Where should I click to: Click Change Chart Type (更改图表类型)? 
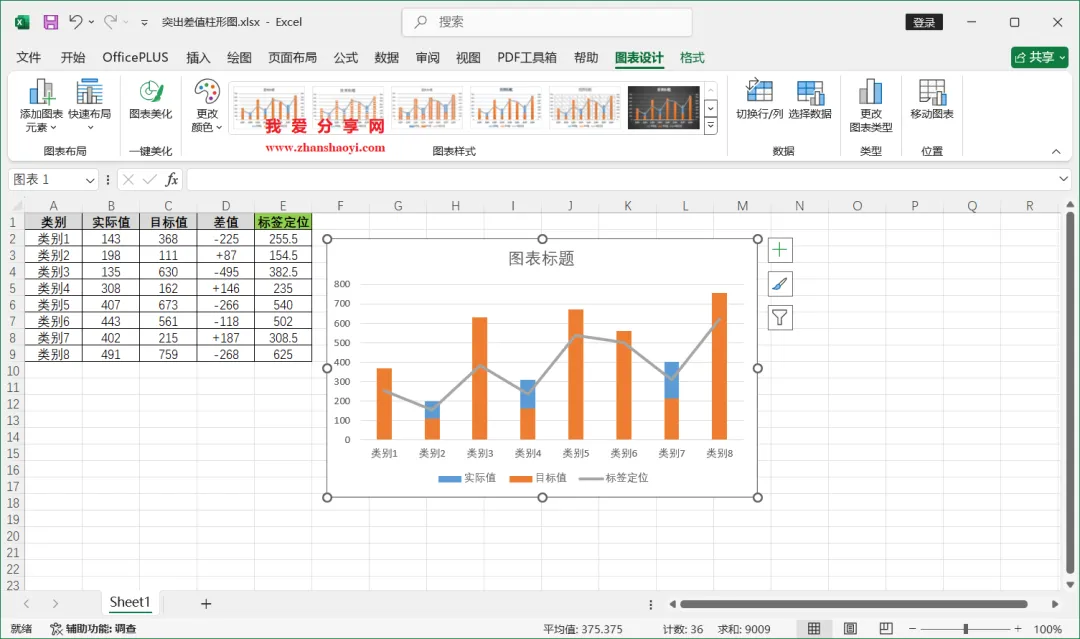(x=871, y=105)
